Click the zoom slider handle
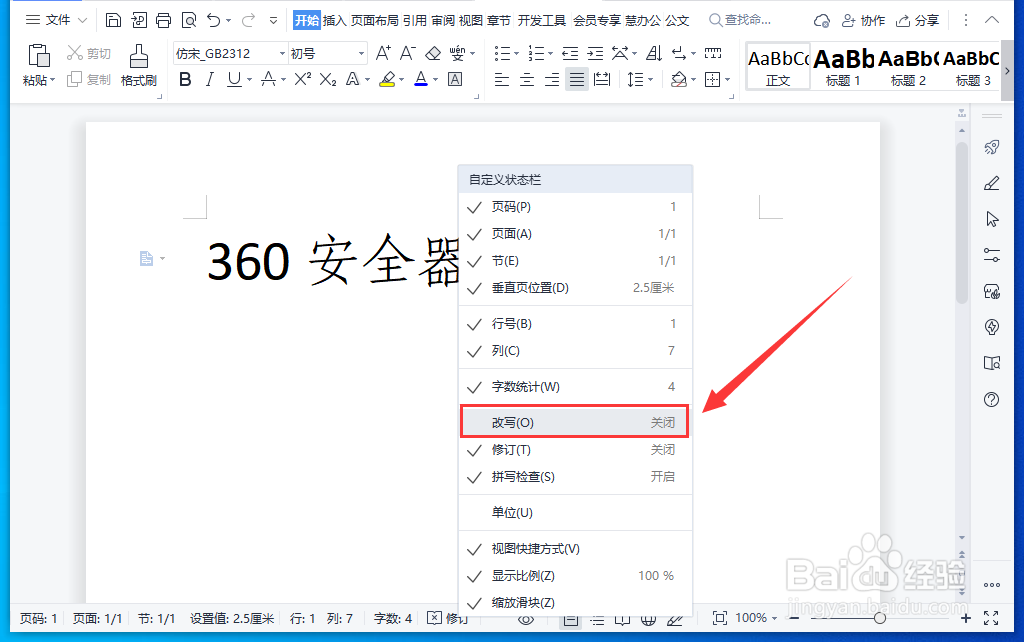The height and width of the screenshot is (642, 1024). coord(880,618)
